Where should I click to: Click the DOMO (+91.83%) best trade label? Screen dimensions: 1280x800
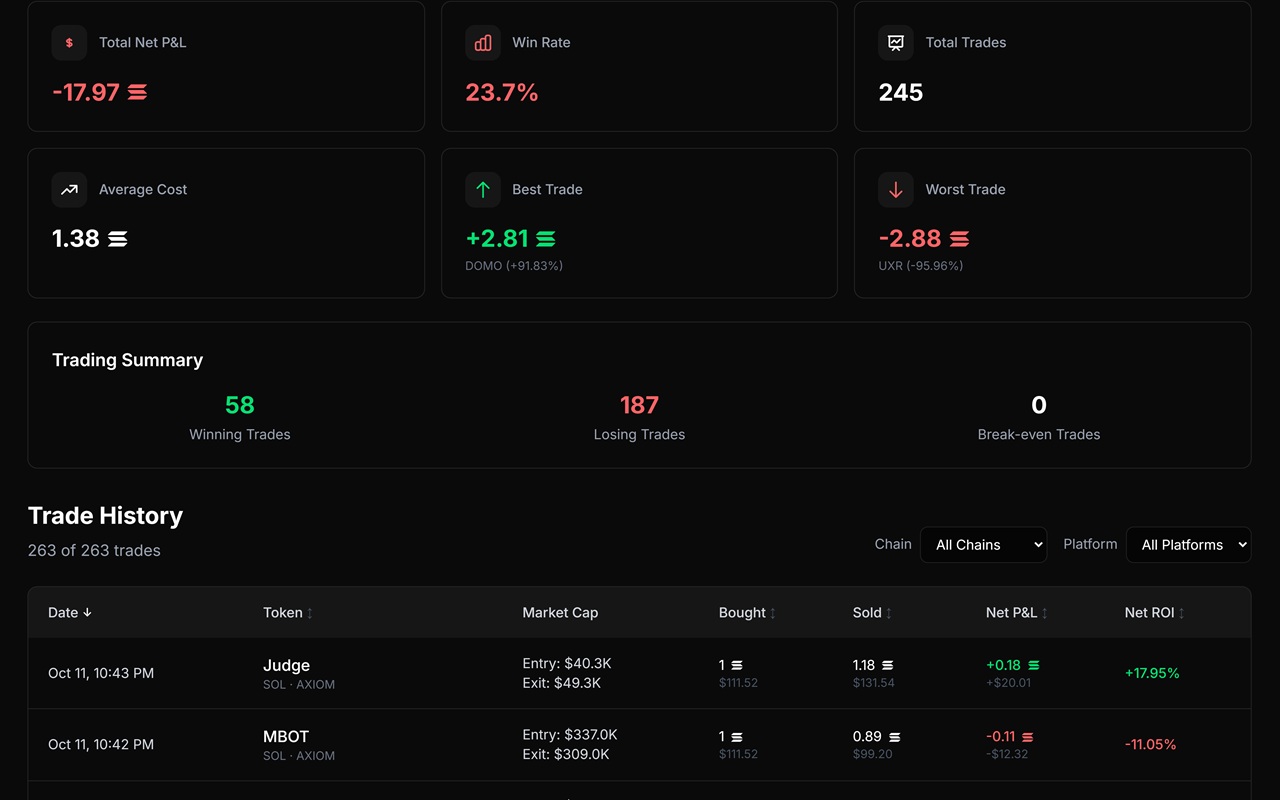514,266
